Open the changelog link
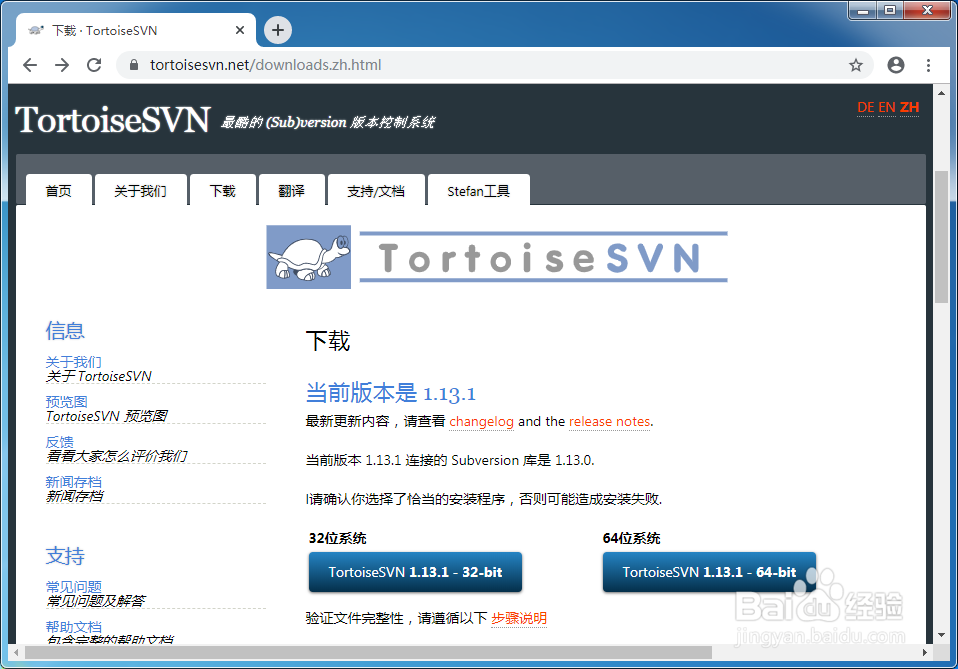Image resolution: width=958 pixels, height=669 pixels. tap(481, 422)
